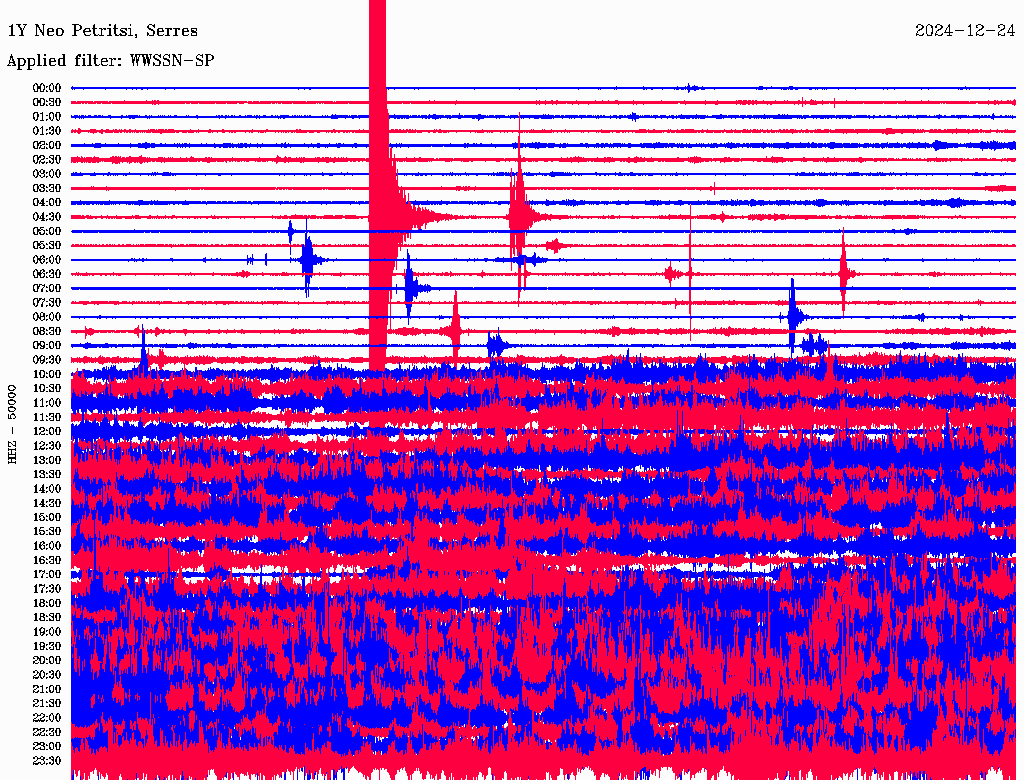Select the 18:00 time label
Screen dimensions: 1024x780
coord(47,604)
